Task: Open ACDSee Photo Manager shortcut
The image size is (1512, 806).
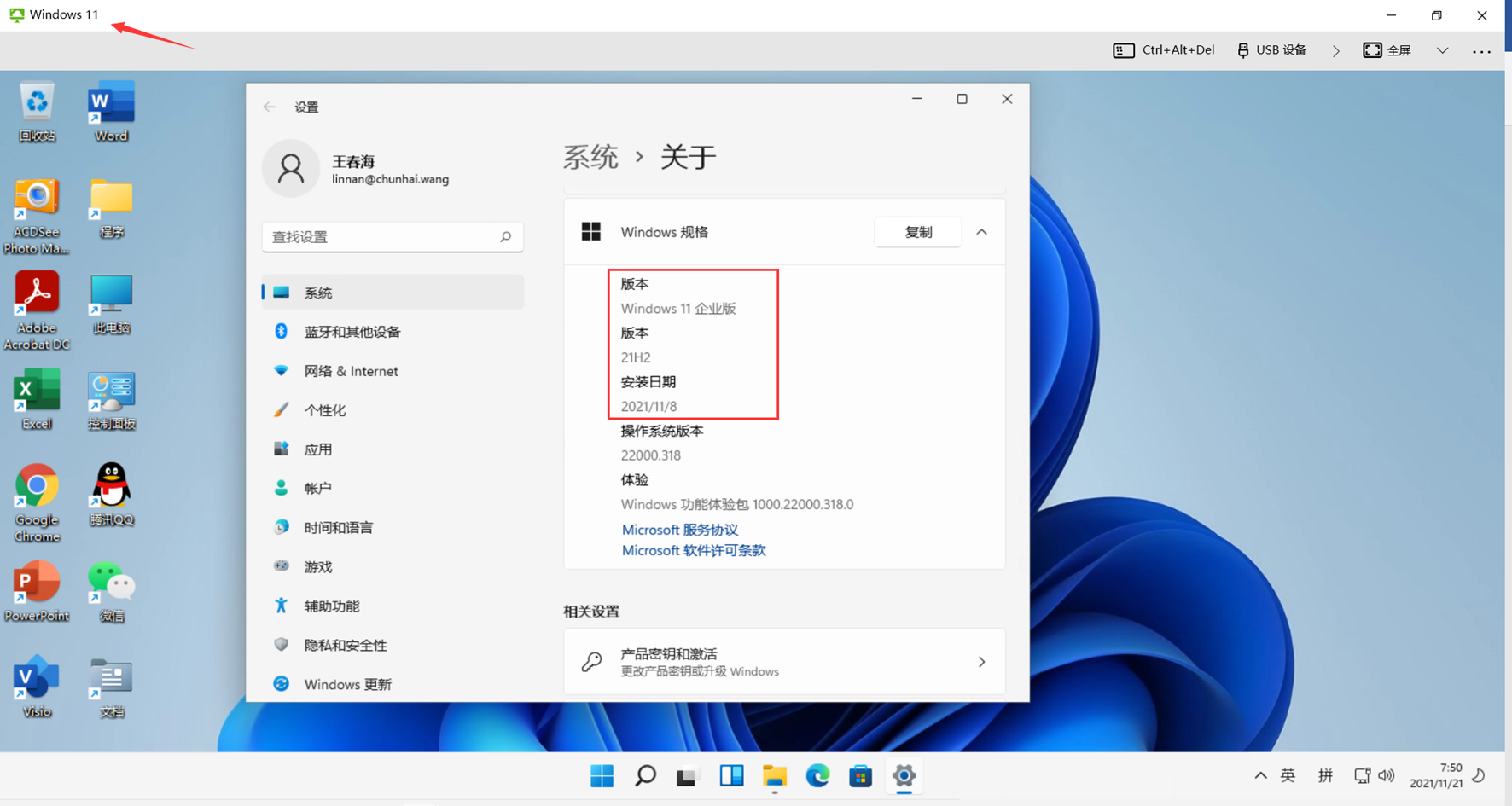Action: (x=37, y=217)
